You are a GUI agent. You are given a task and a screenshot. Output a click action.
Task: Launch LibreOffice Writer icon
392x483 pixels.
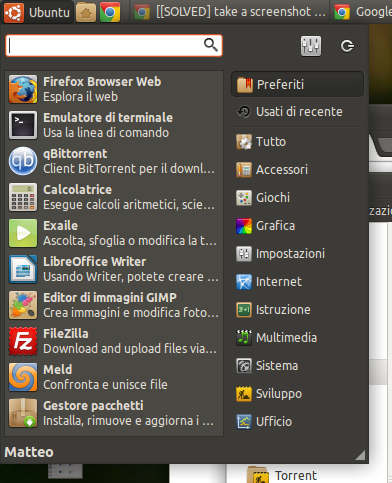pyautogui.click(x=23, y=269)
